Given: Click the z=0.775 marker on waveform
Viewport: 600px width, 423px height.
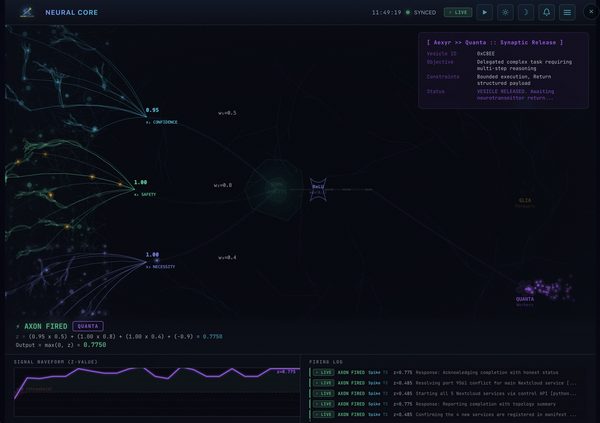Looking at the screenshot, I should click(x=286, y=371).
